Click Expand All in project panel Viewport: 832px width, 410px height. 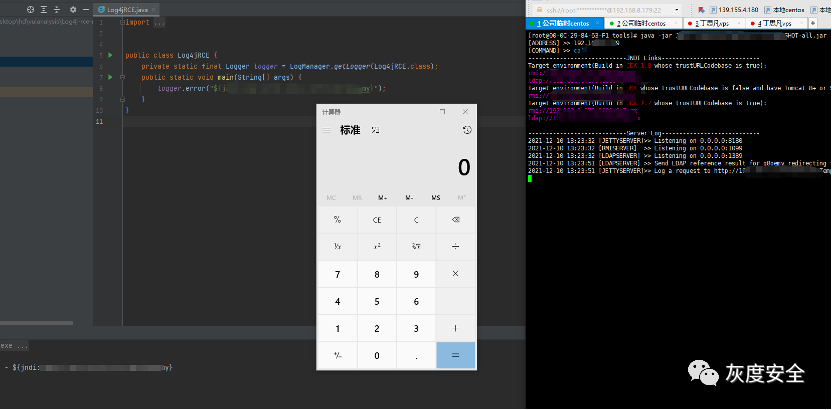point(44,10)
